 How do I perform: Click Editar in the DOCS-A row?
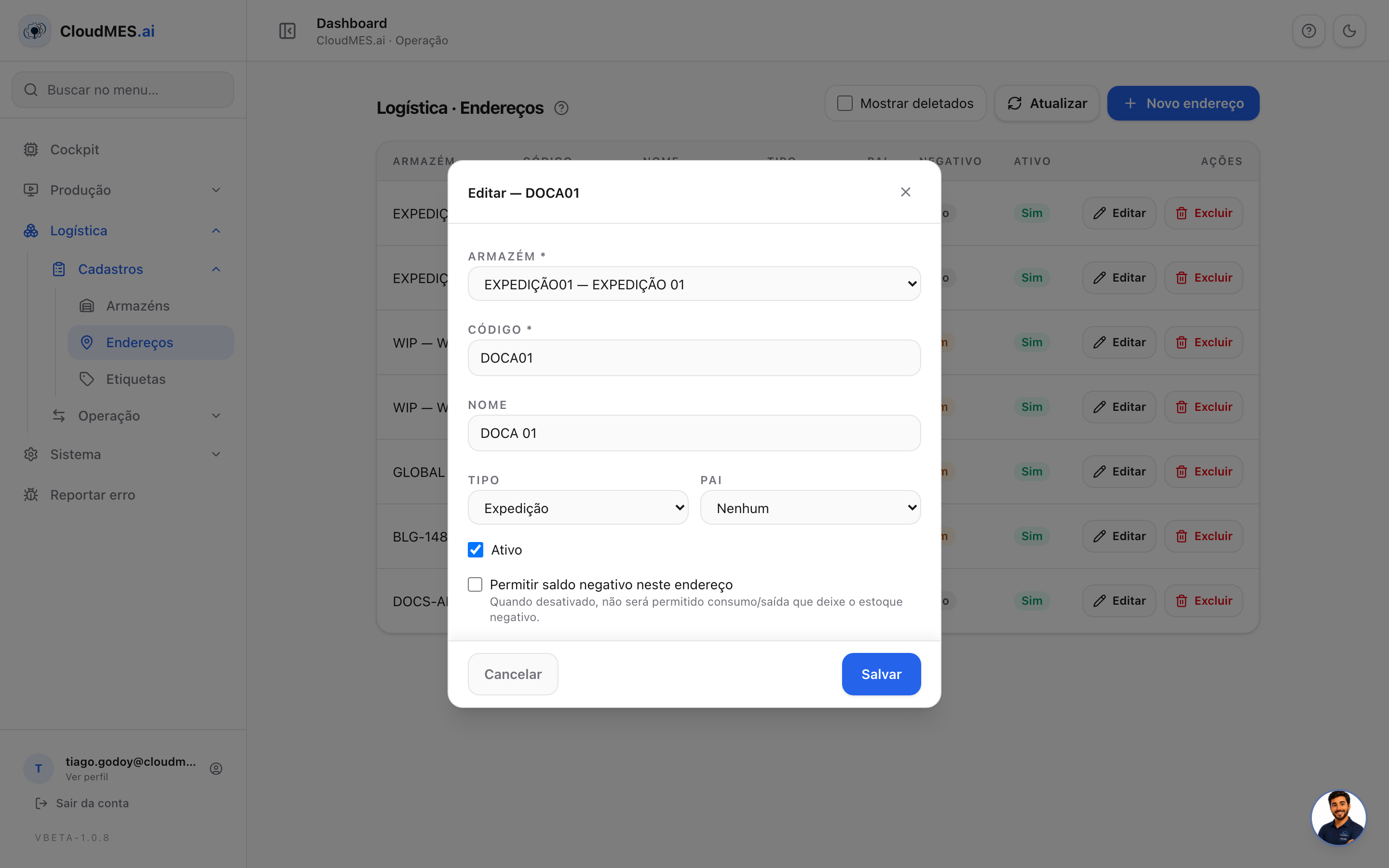1118,600
